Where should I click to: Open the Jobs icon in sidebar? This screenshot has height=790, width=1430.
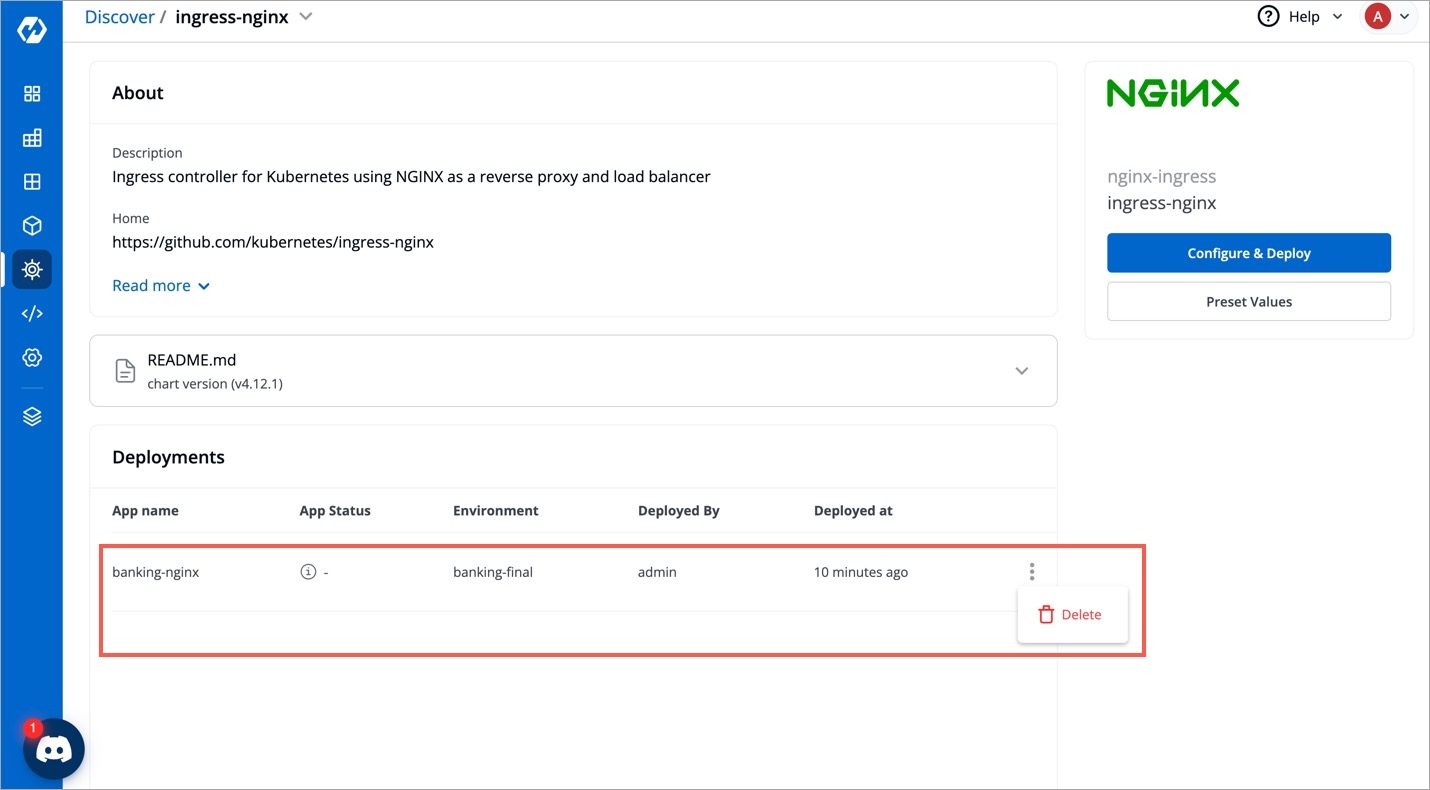point(32,138)
